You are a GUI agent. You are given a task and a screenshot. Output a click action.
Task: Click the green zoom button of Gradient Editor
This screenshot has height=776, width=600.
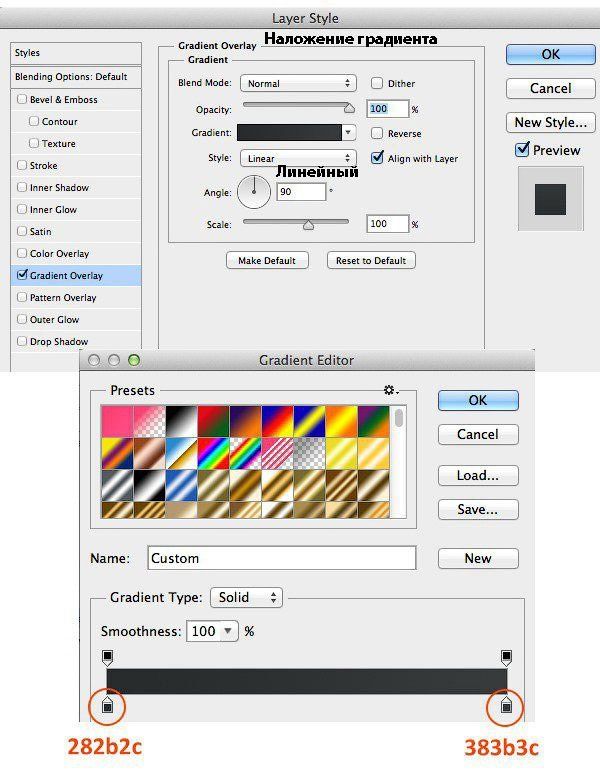134,360
